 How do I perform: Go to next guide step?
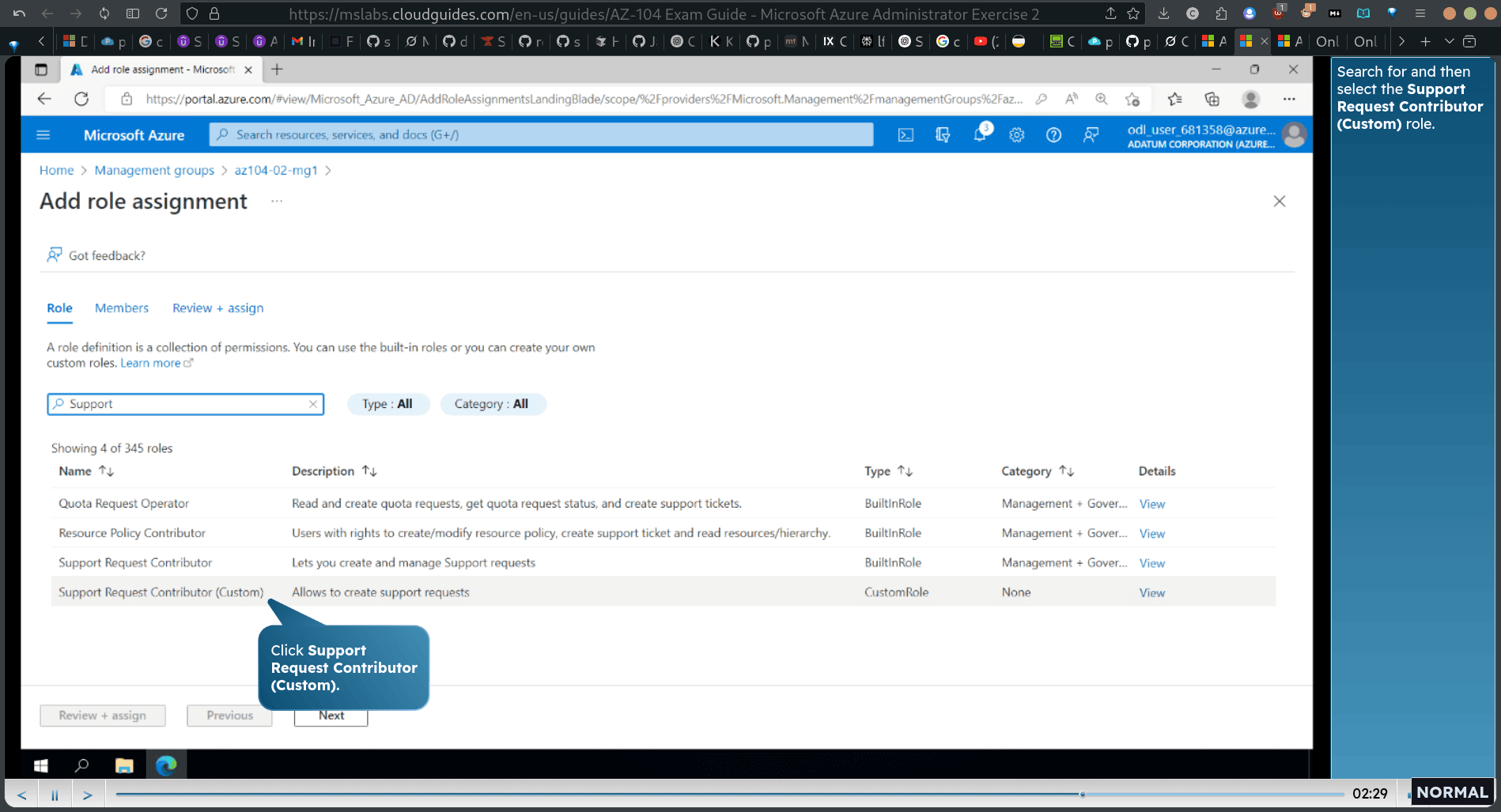coord(88,795)
